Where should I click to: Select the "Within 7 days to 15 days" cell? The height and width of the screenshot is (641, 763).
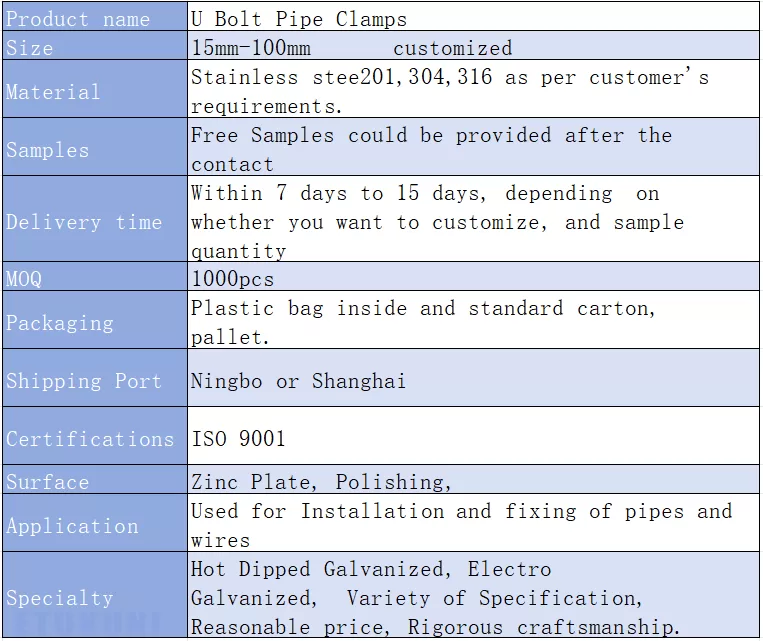[x=472, y=221]
